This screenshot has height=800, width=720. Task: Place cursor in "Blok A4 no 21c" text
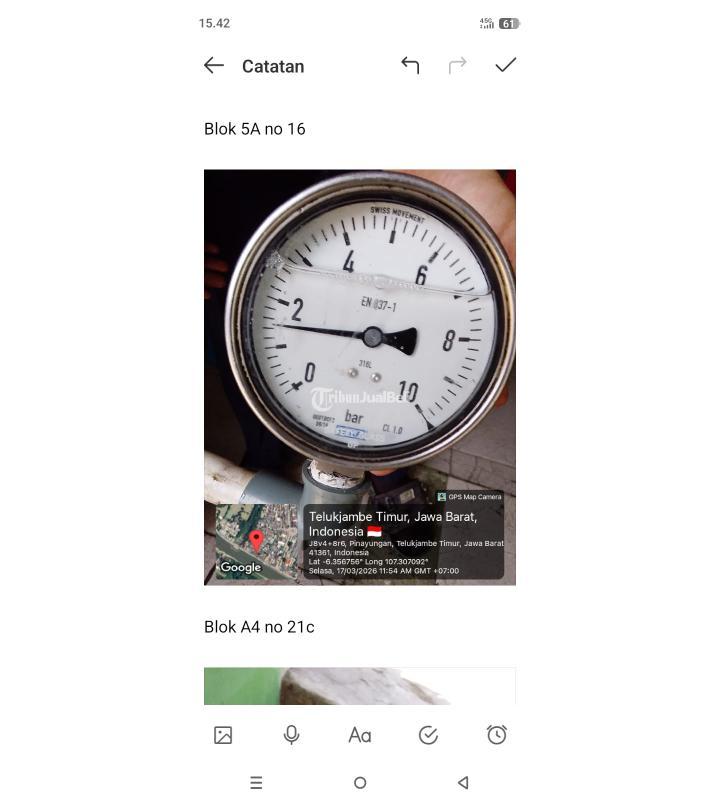(259, 627)
